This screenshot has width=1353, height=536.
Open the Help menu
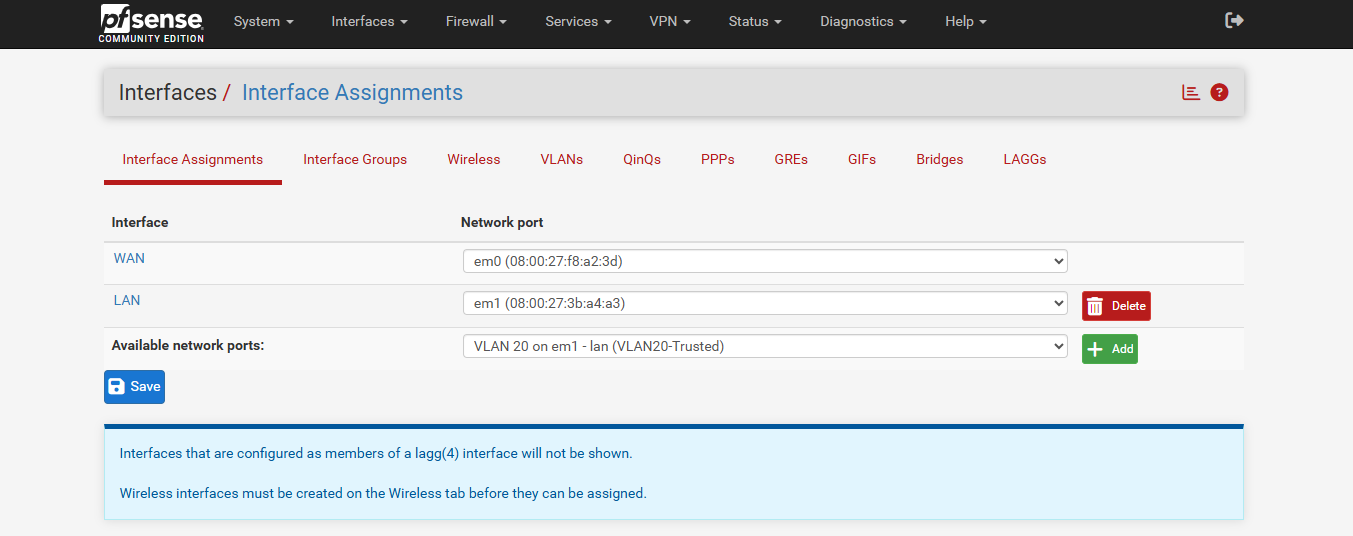point(966,21)
